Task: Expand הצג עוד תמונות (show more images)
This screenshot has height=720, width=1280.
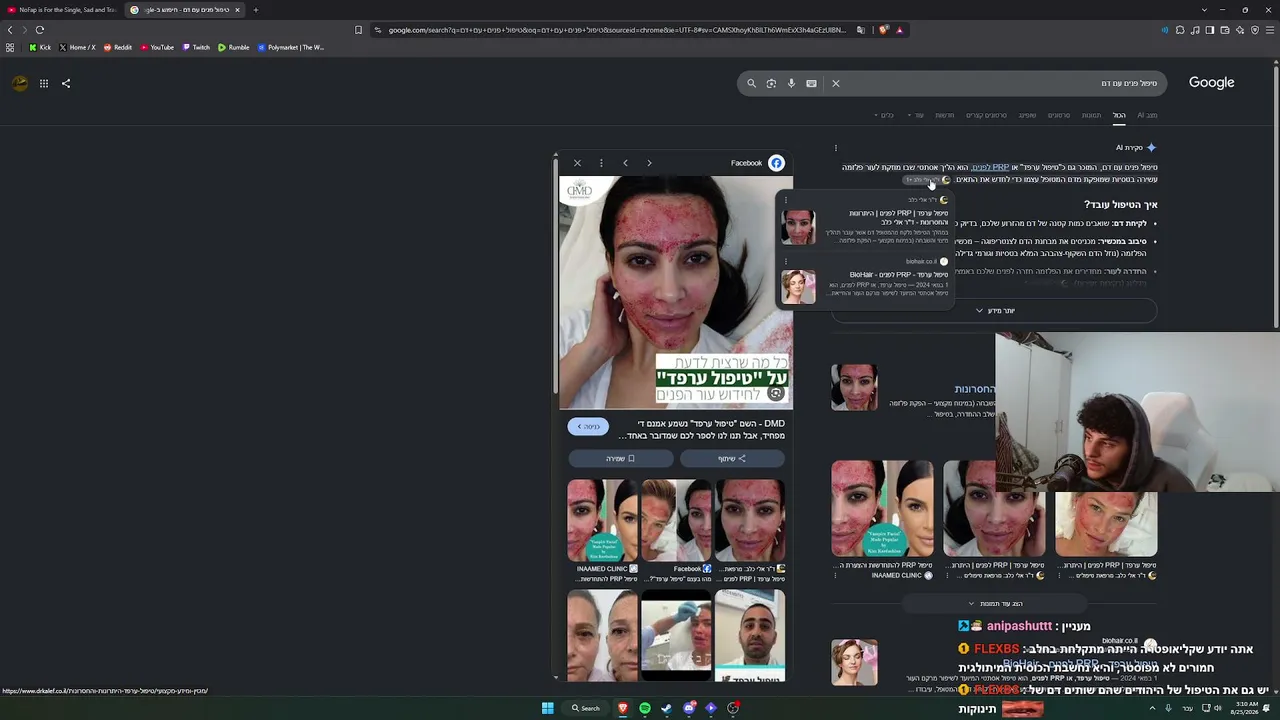Action: [995, 604]
